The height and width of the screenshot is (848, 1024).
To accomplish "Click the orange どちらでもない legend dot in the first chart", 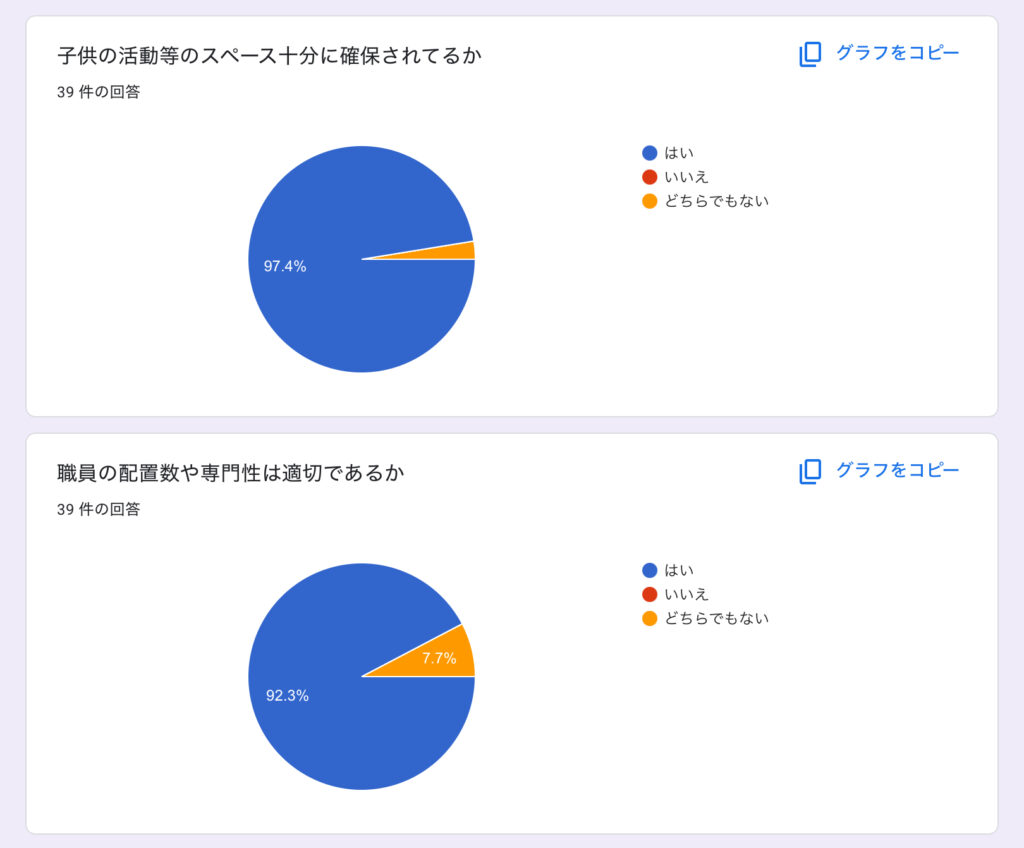I will (650, 201).
